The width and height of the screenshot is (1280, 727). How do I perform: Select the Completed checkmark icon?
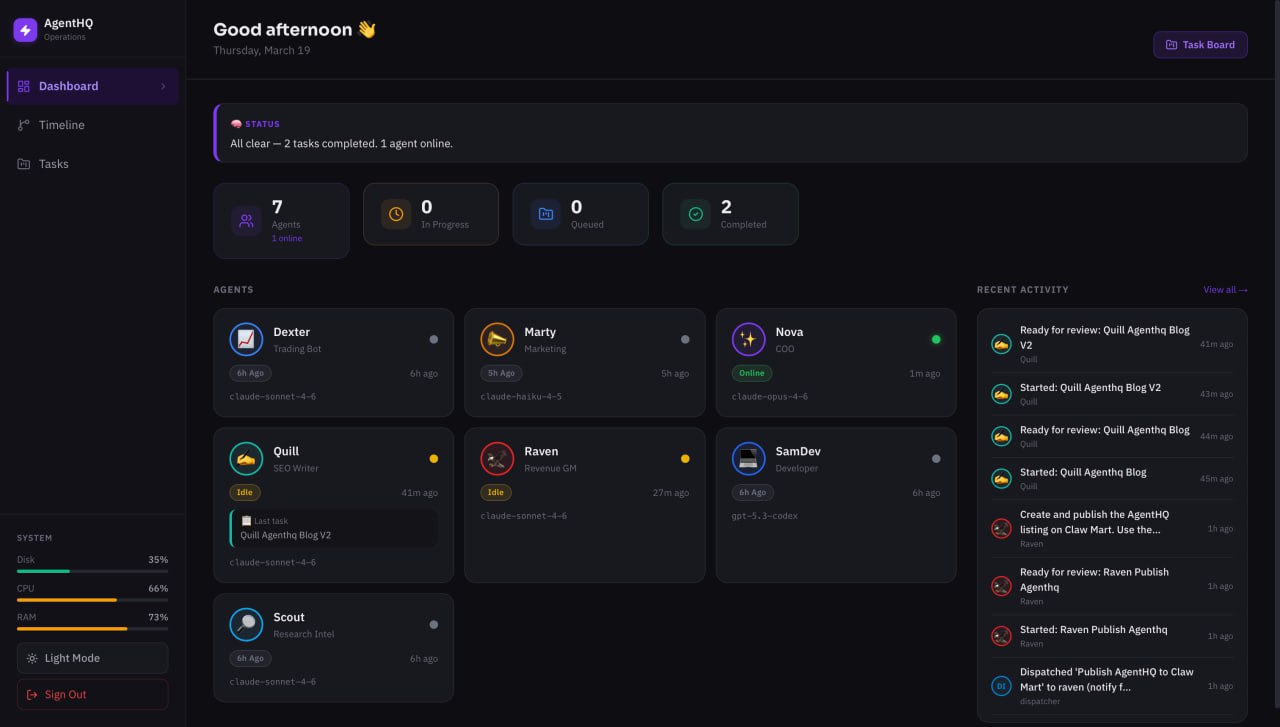(x=695, y=213)
